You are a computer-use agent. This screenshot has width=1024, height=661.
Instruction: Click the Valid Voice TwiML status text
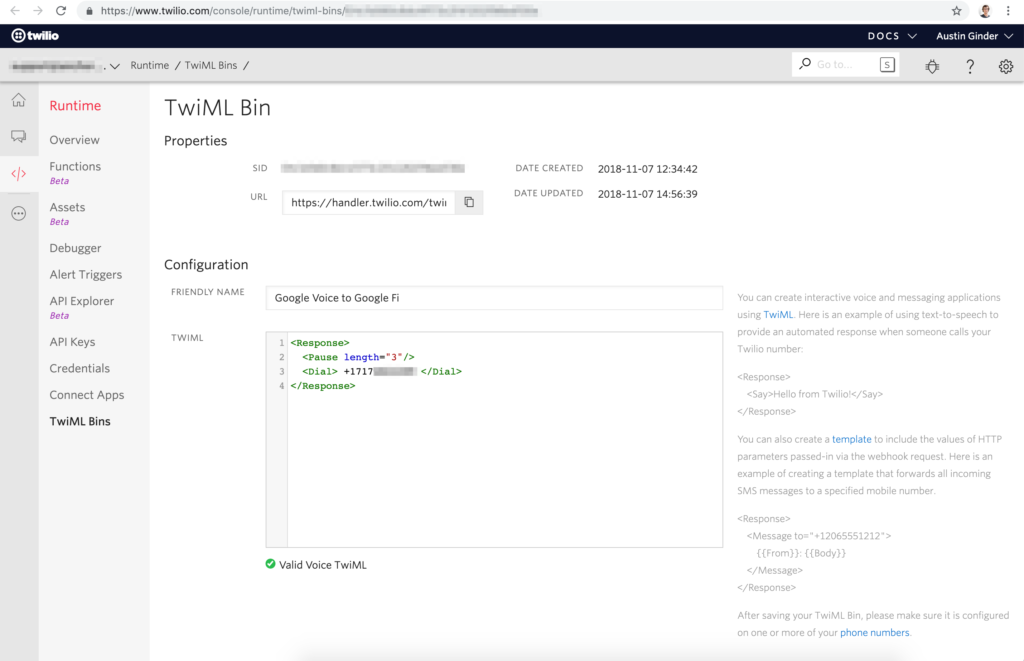point(323,565)
